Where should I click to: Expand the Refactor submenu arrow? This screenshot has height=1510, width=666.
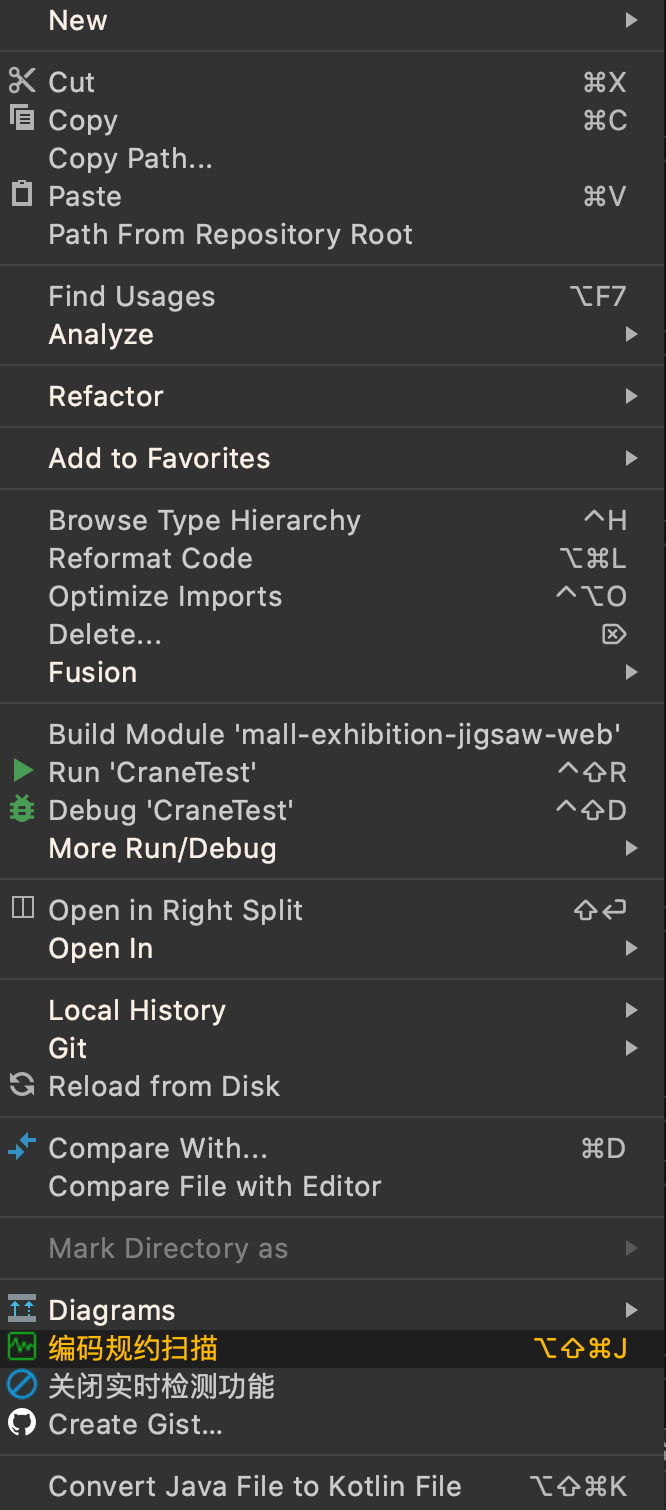[631, 396]
